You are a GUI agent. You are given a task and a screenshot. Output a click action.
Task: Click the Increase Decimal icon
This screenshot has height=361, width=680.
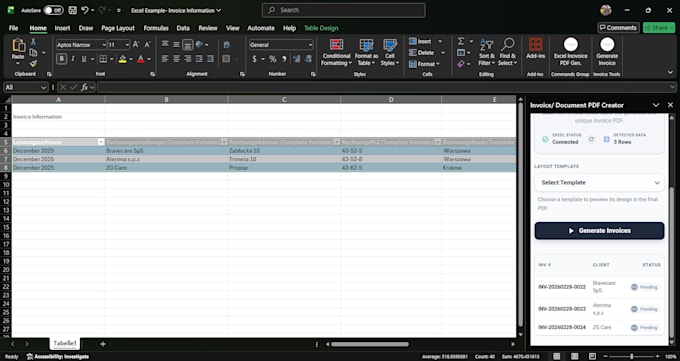tap(296, 59)
